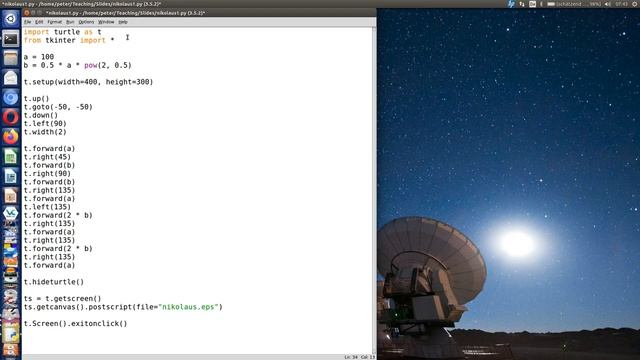640x360 pixels.
Task: Open the Python IDLE dock icon
Action: [x=11, y=335]
